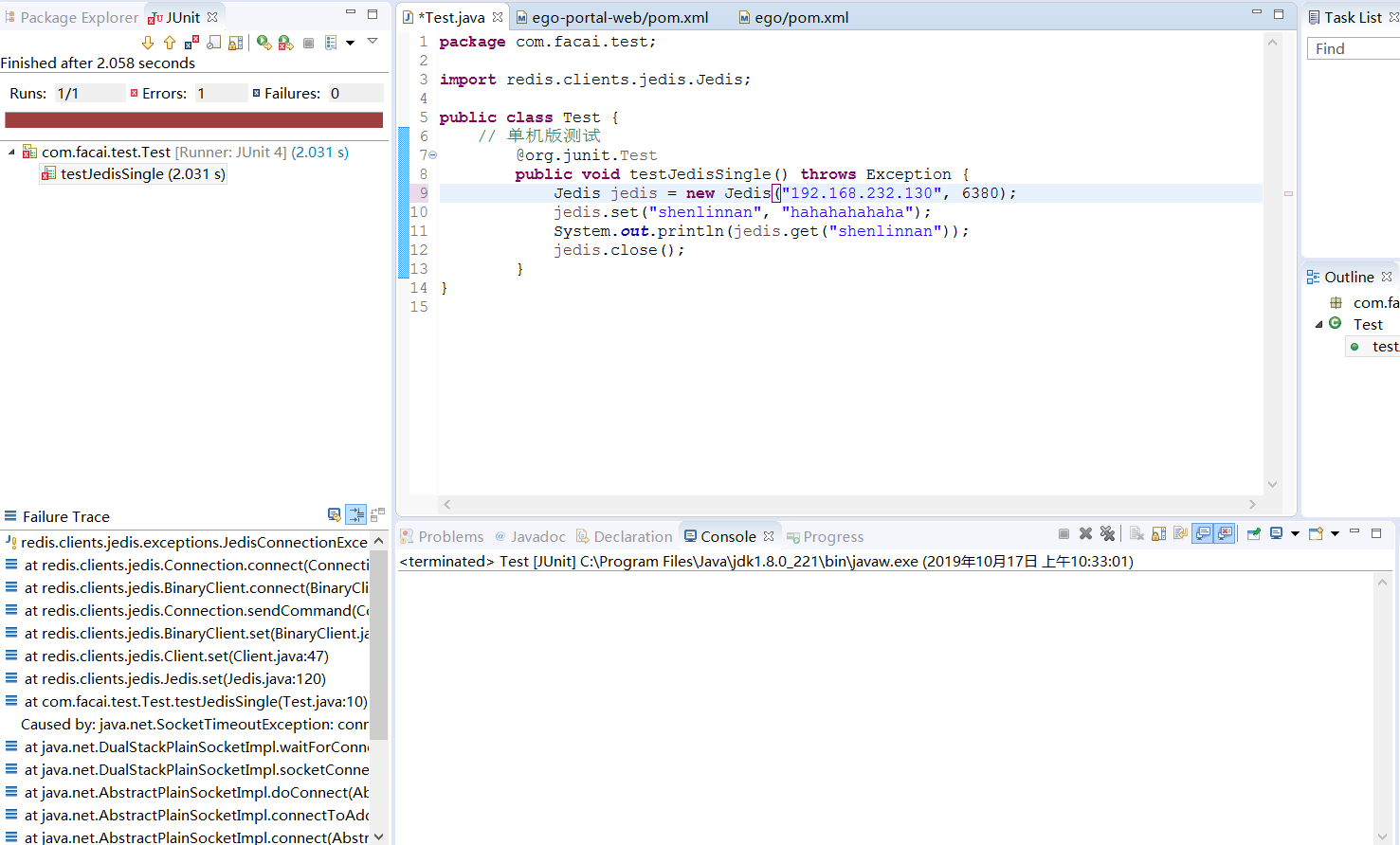Open Display Selected Console dropdown arrow
1400x845 pixels.
pos(1295,533)
